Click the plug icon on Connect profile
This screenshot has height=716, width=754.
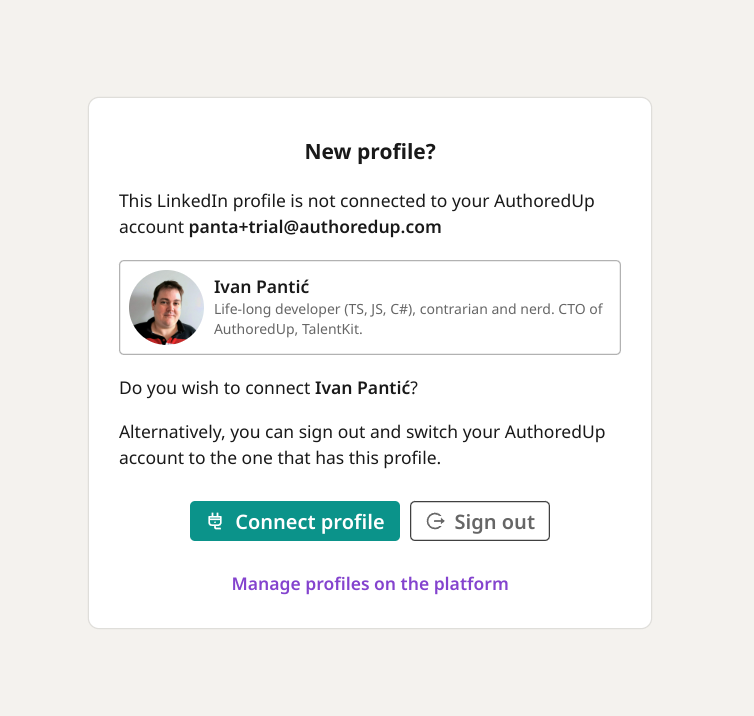click(x=215, y=521)
